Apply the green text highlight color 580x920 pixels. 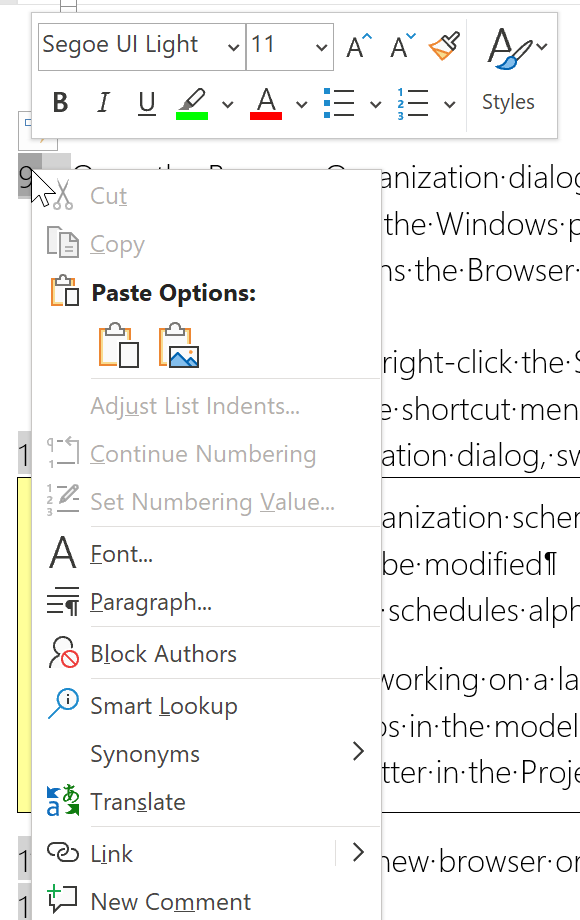click(192, 103)
